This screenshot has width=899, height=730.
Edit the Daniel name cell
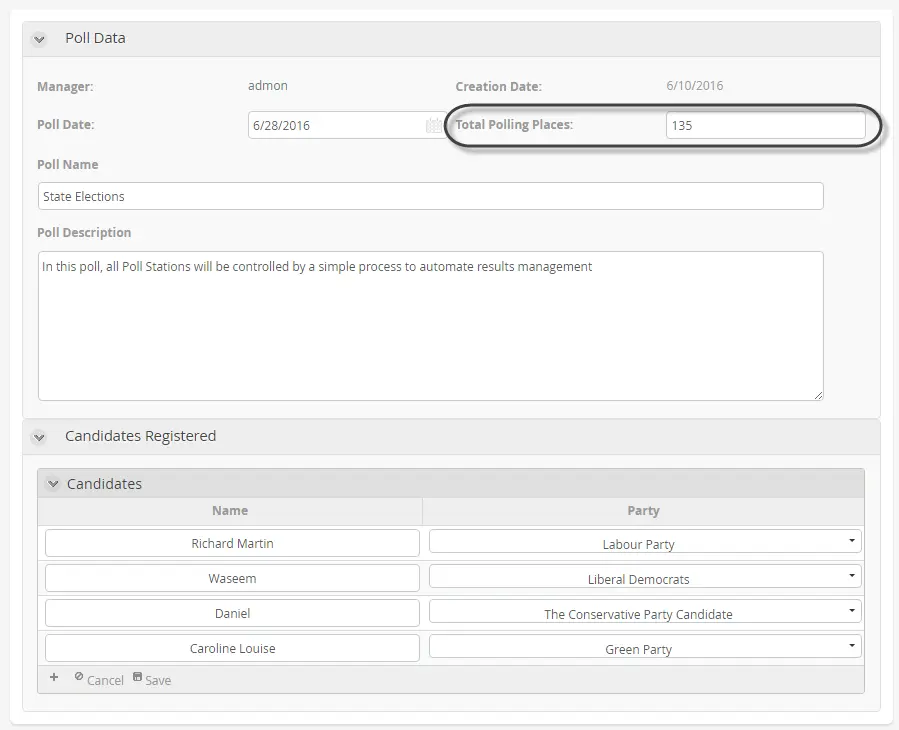tap(232, 613)
